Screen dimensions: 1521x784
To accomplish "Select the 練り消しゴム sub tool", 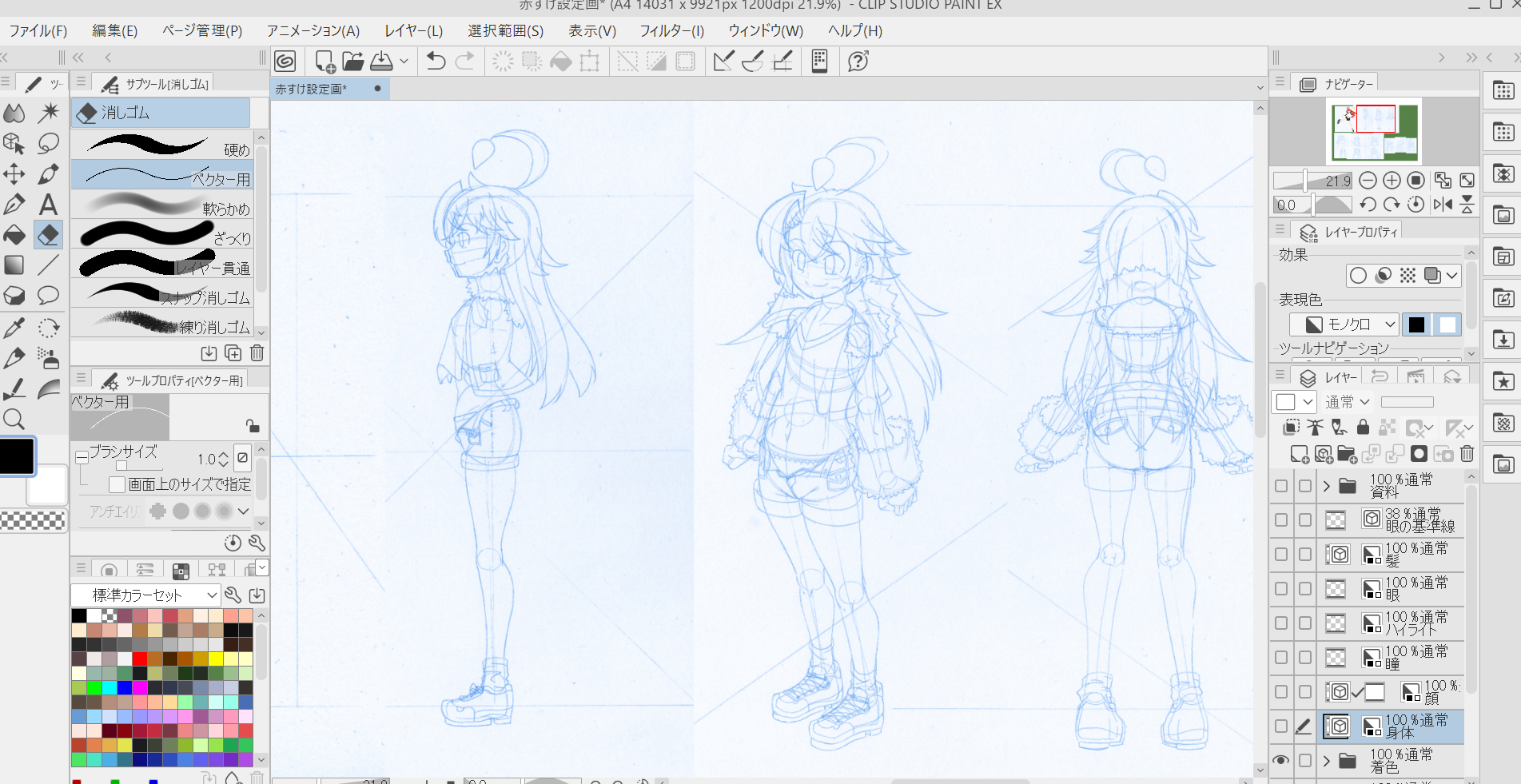I will tap(162, 322).
